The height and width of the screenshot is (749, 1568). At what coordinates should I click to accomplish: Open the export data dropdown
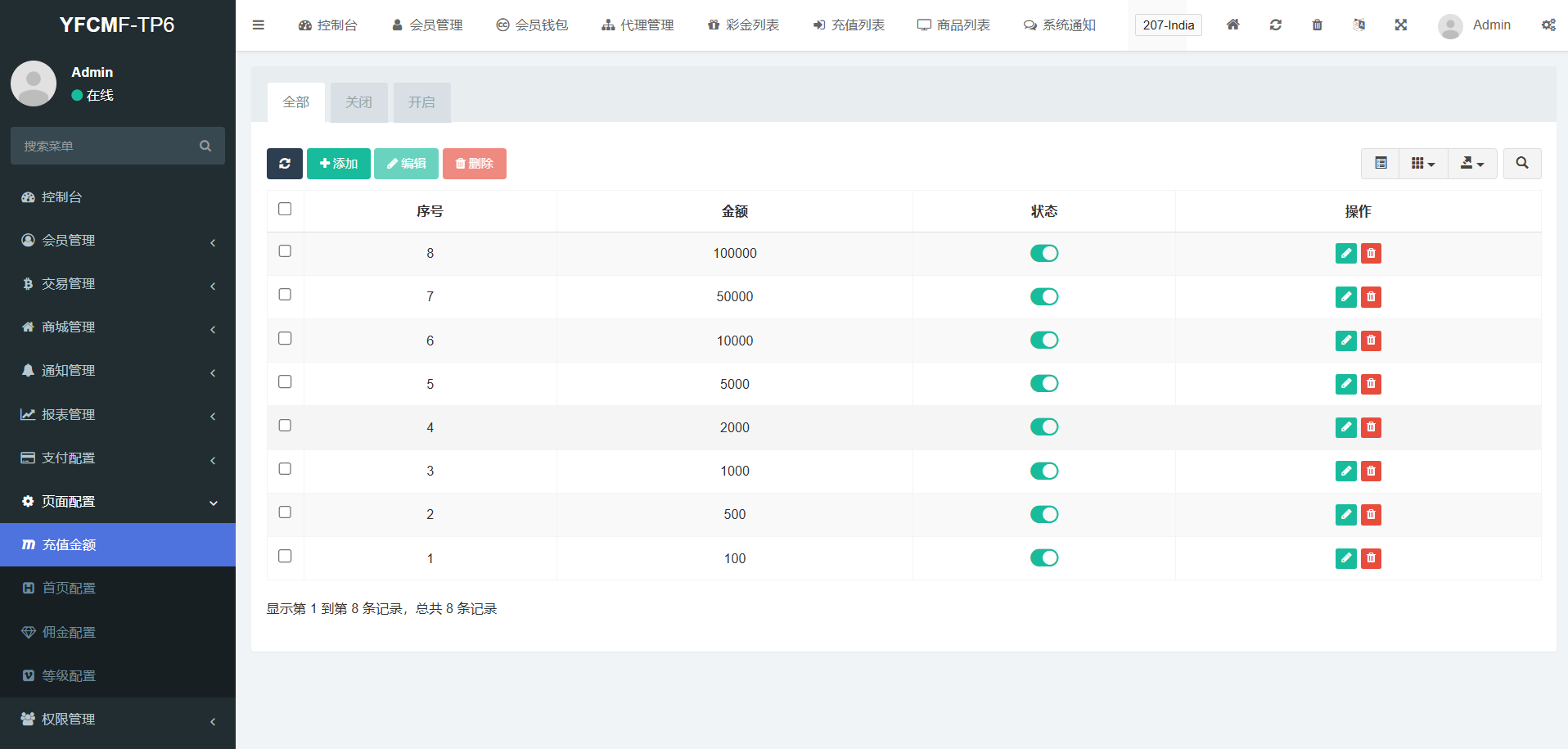click(1471, 164)
